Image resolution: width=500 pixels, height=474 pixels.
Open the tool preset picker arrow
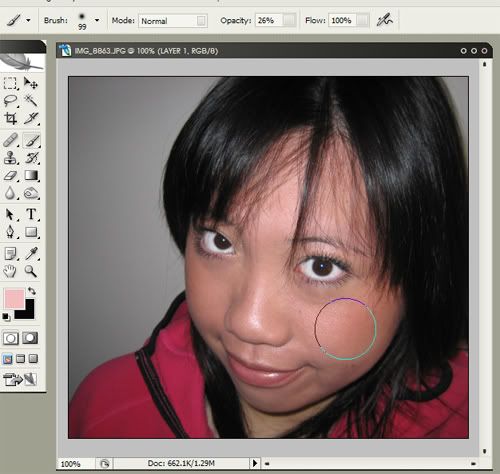click(28, 20)
